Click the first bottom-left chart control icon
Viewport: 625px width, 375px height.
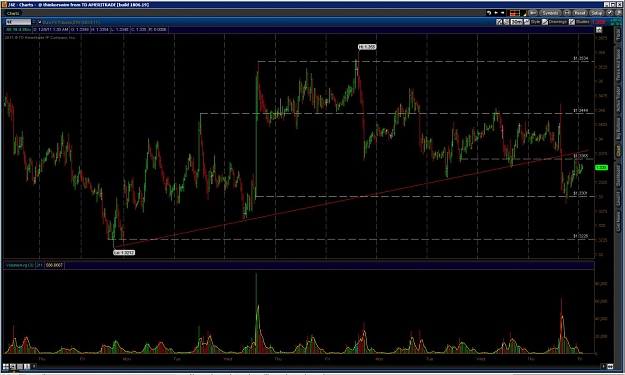(6, 366)
